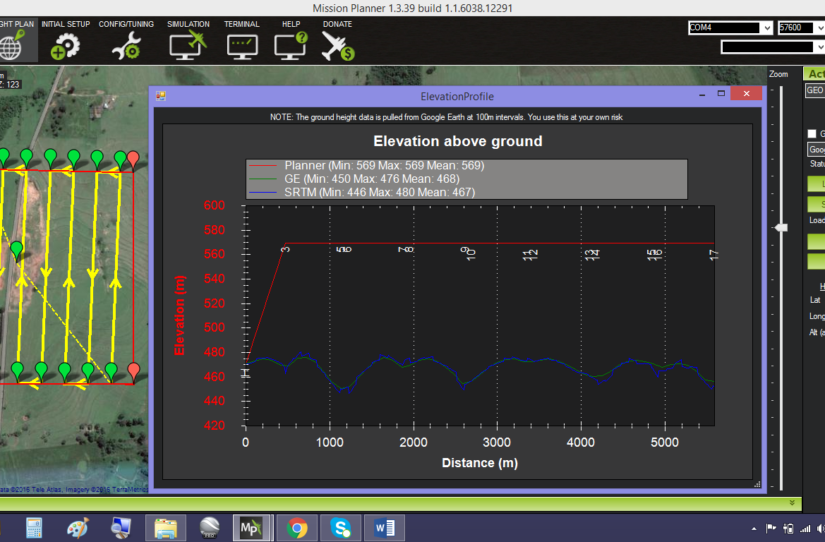Open the Terminal screen
825x542 pixels.
pyautogui.click(x=242, y=41)
